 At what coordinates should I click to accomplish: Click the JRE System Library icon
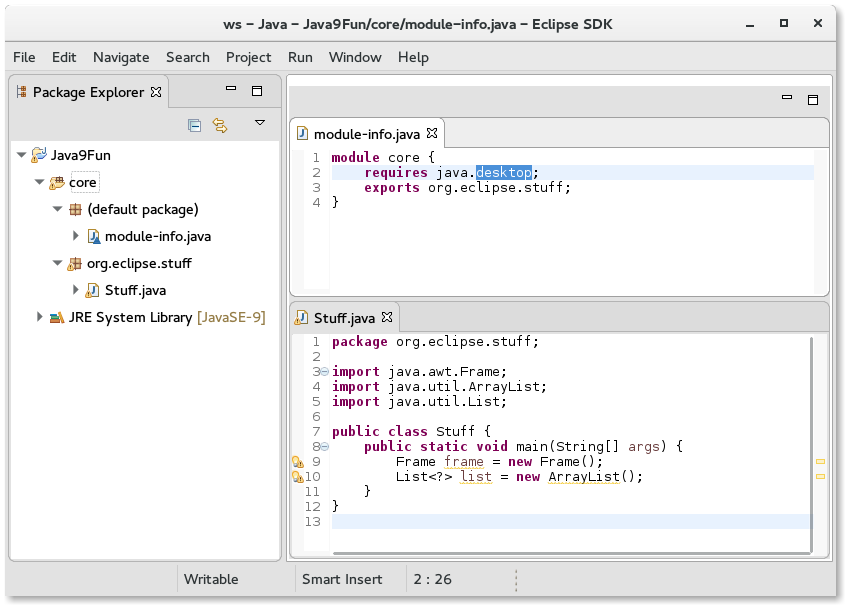click(x=57, y=318)
